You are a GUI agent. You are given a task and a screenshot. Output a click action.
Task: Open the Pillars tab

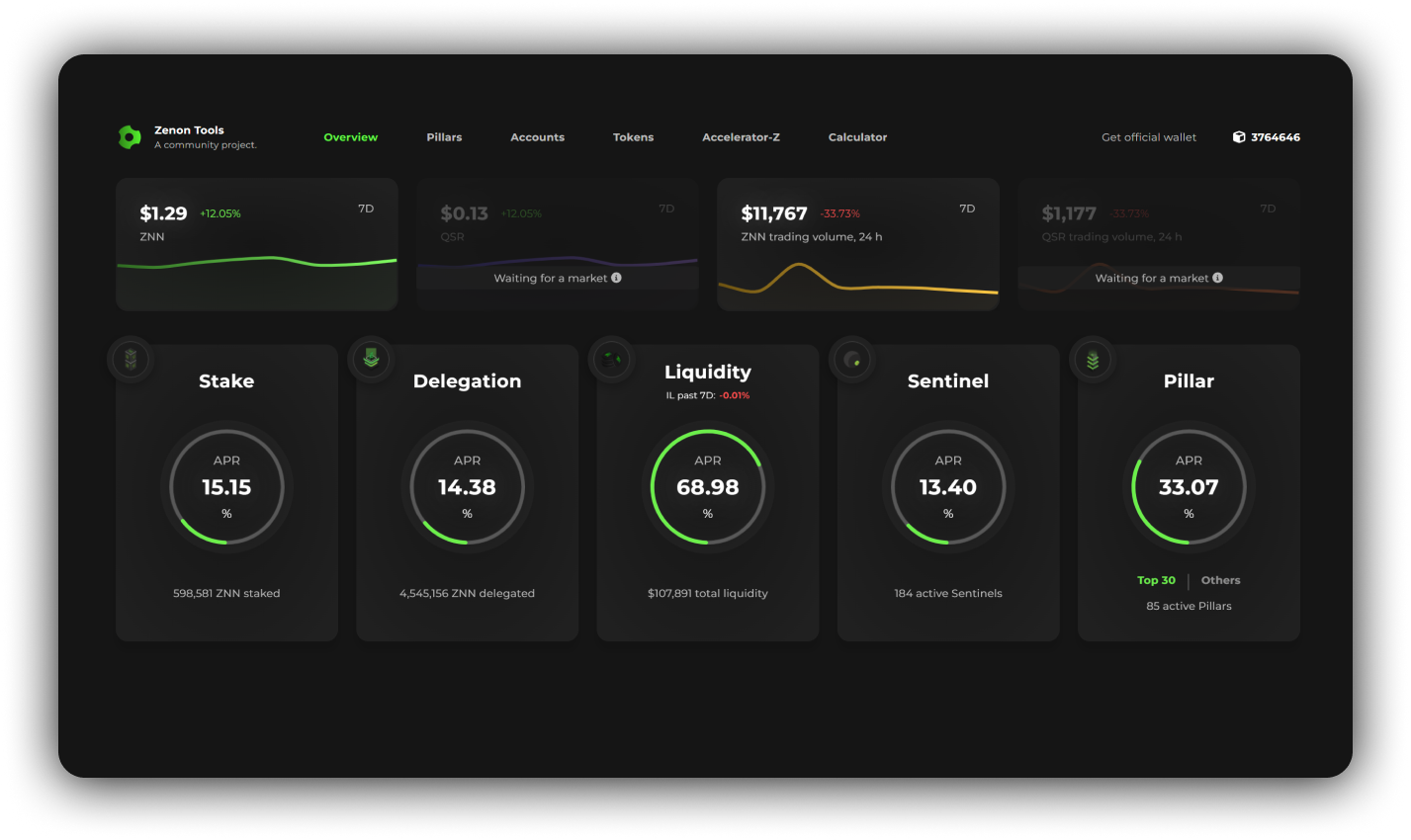tap(444, 137)
